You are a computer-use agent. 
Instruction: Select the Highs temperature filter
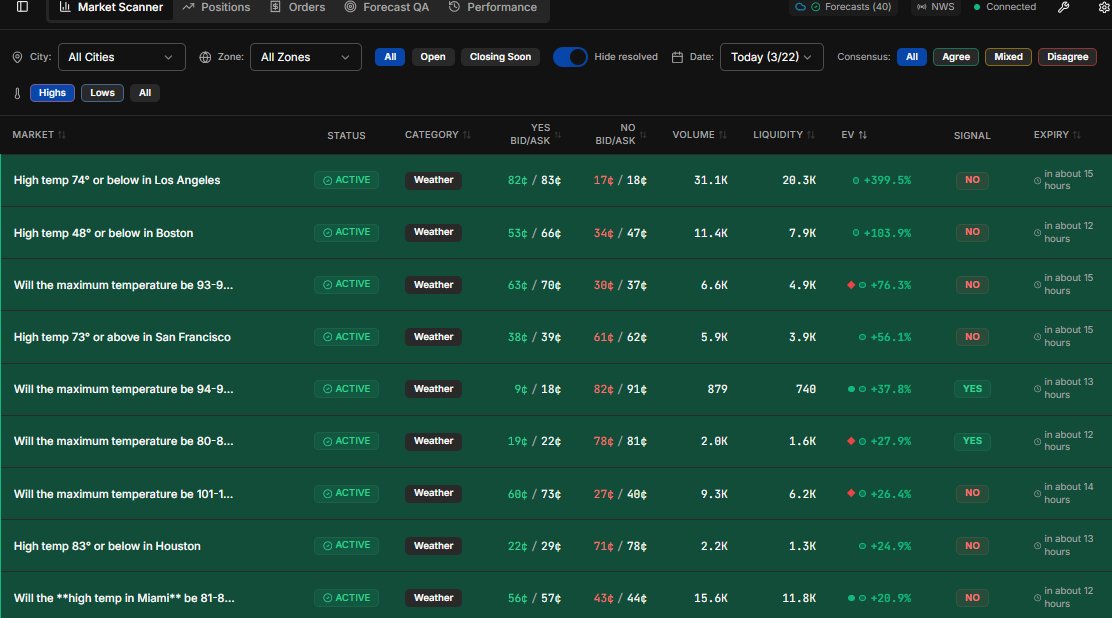click(x=52, y=93)
